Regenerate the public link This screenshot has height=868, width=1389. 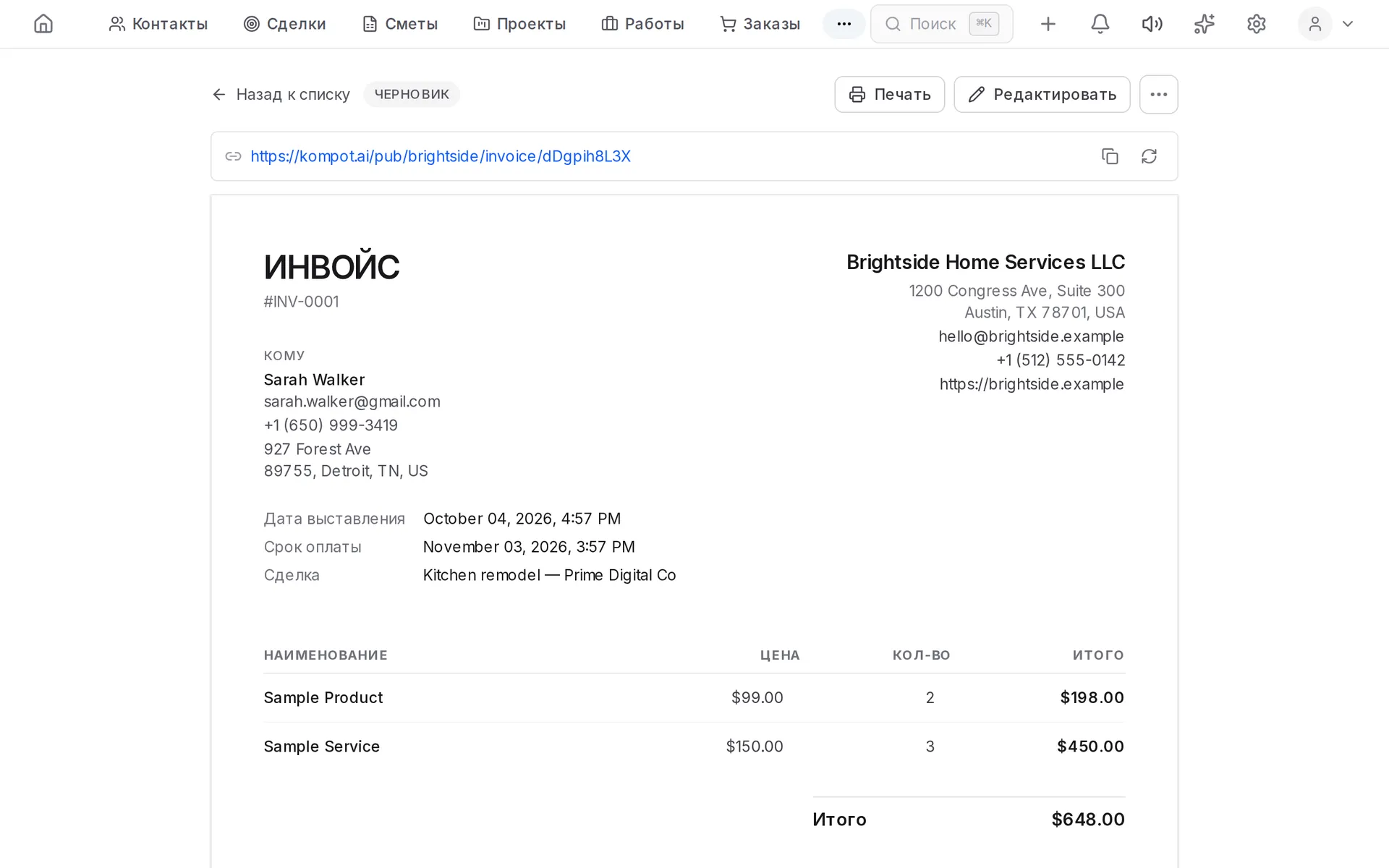pyautogui.click(x=1149, y=156)
